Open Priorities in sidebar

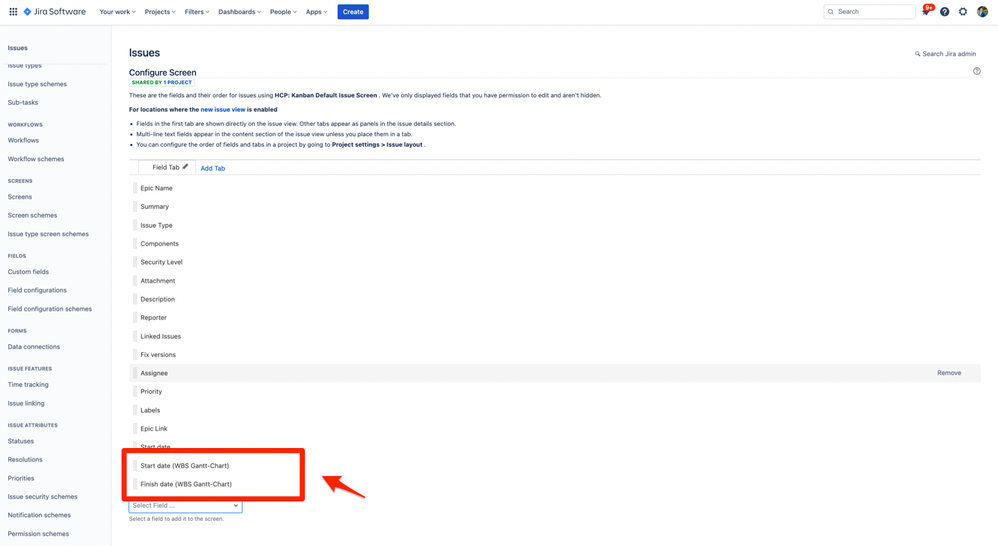[x=21, y=478]
